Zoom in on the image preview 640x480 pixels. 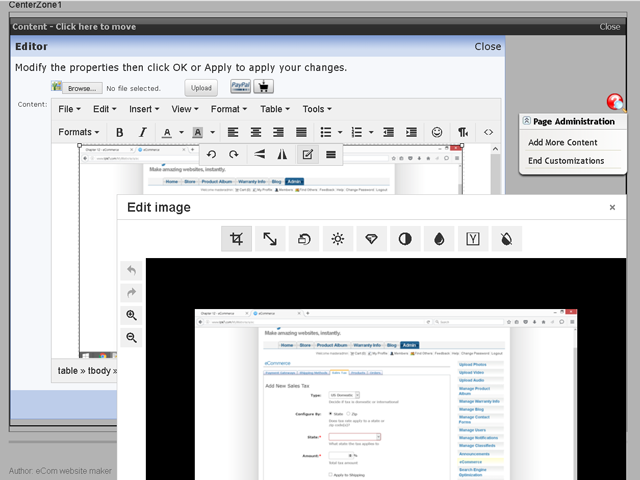131,315
